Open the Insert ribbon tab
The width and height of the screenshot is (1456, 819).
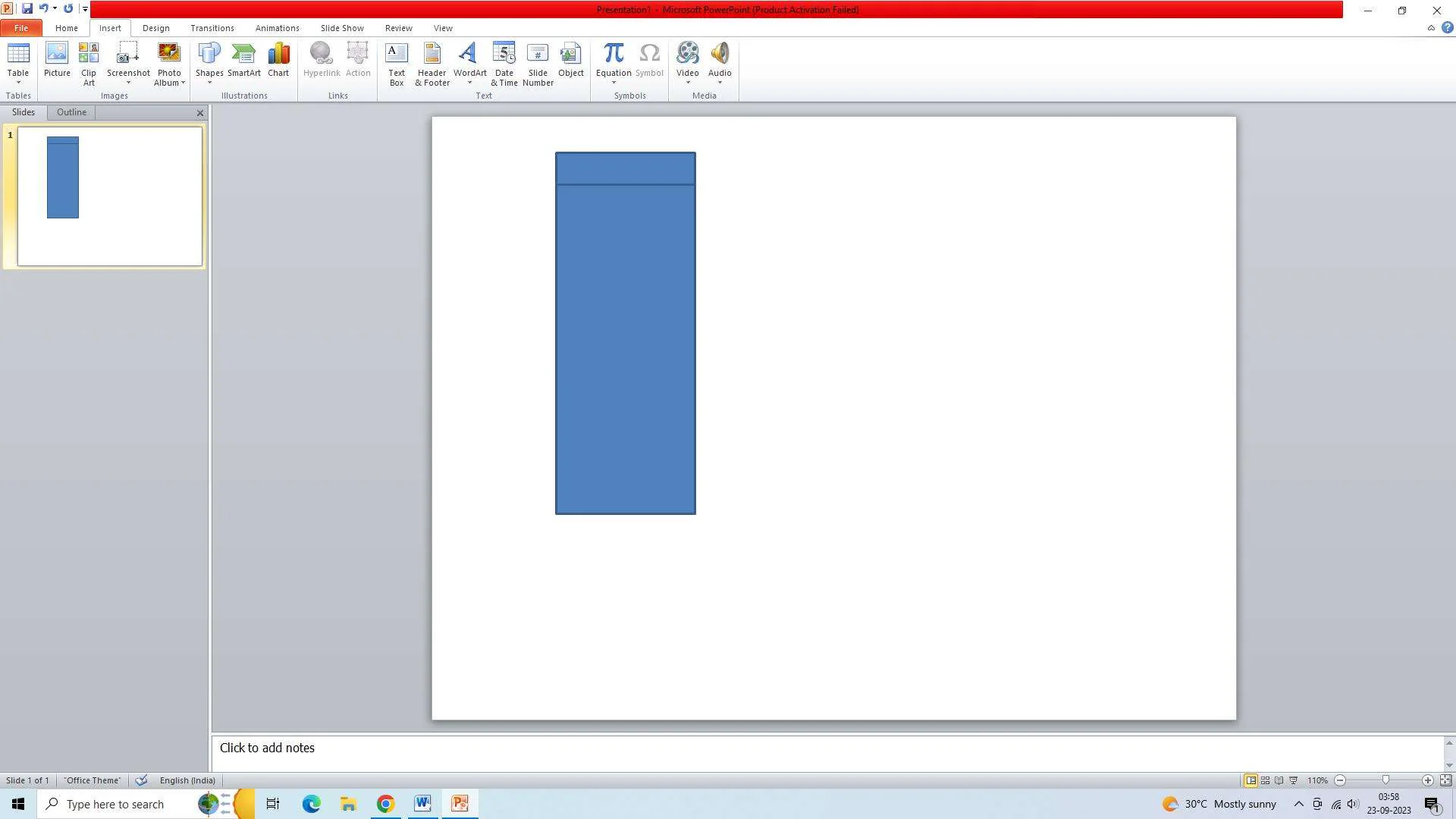coord(109,27)
